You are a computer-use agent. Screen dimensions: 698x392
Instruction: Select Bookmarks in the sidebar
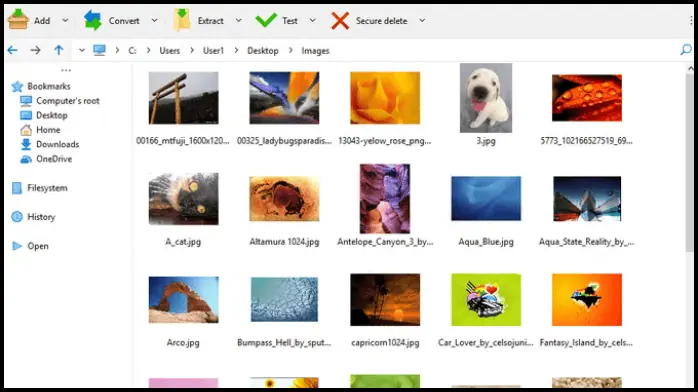coord(49,86)
